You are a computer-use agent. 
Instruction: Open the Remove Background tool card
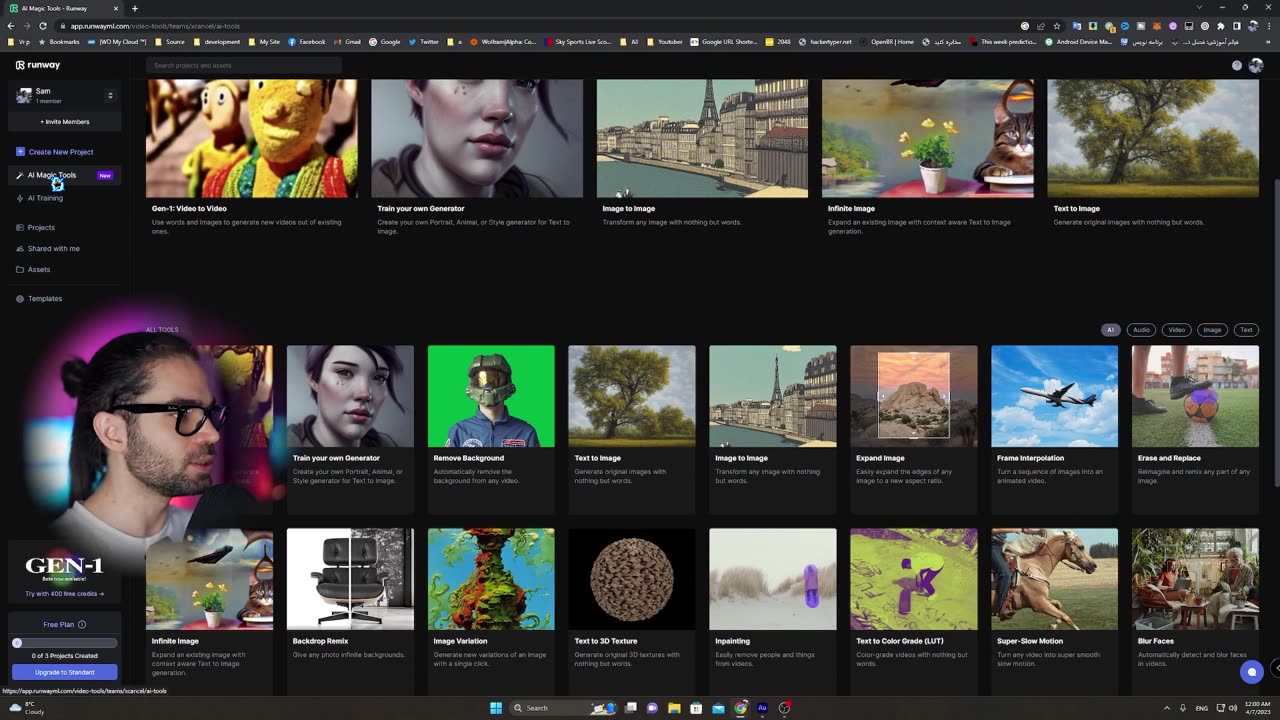491,429
